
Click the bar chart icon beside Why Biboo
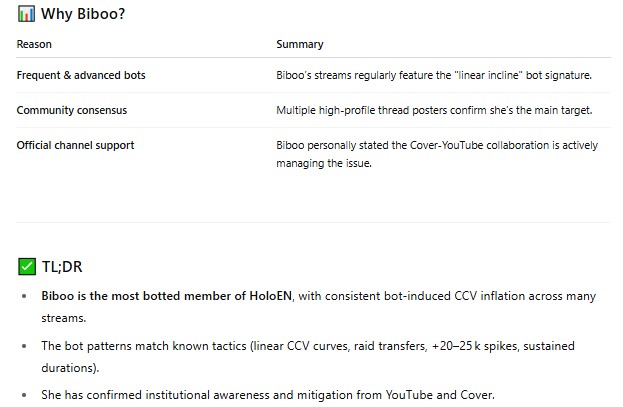click(x=27, y=15)
